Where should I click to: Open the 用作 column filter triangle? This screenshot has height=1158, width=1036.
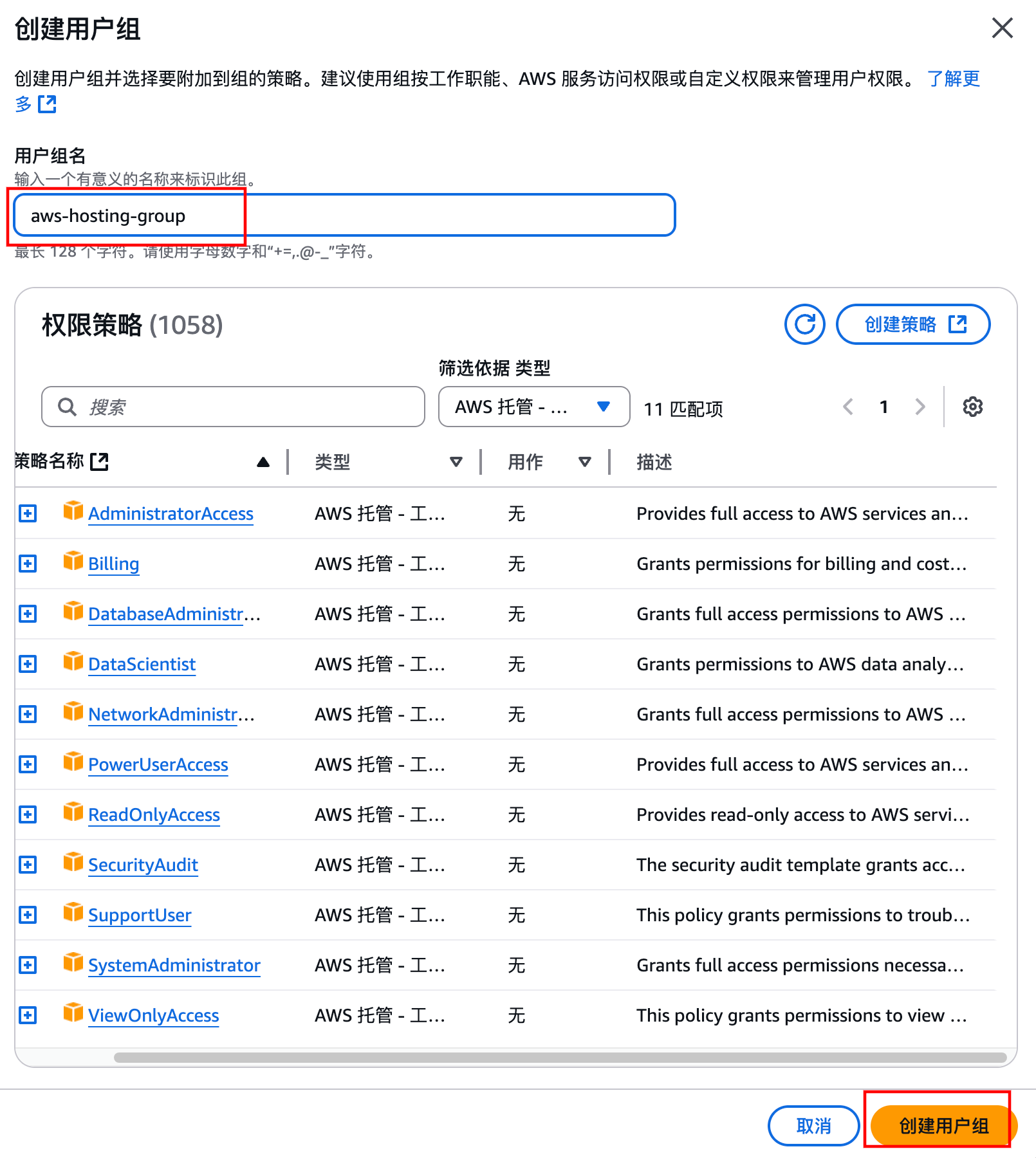coord(584,462)
